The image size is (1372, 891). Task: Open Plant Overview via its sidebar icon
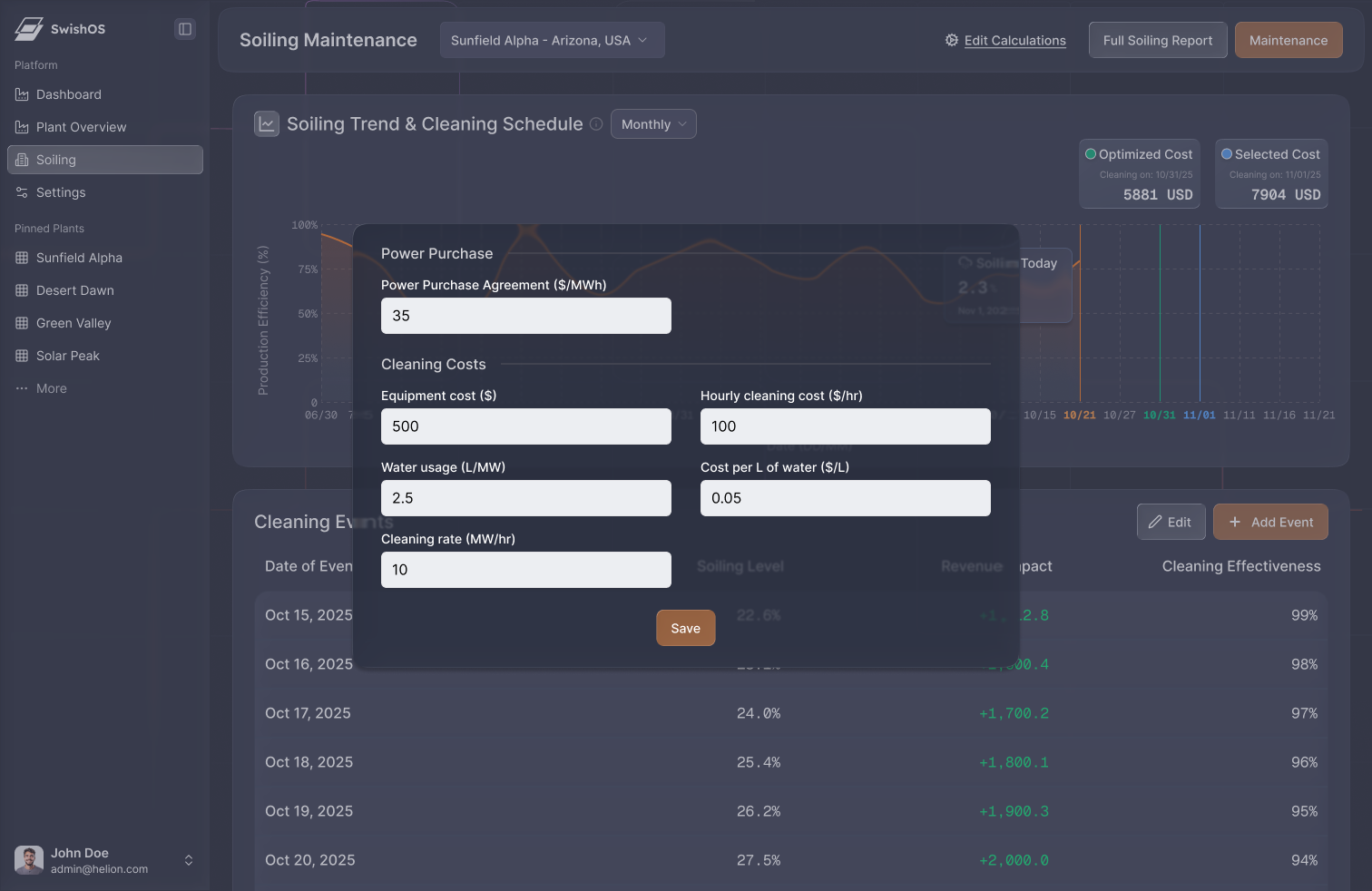tap(21, 127)
